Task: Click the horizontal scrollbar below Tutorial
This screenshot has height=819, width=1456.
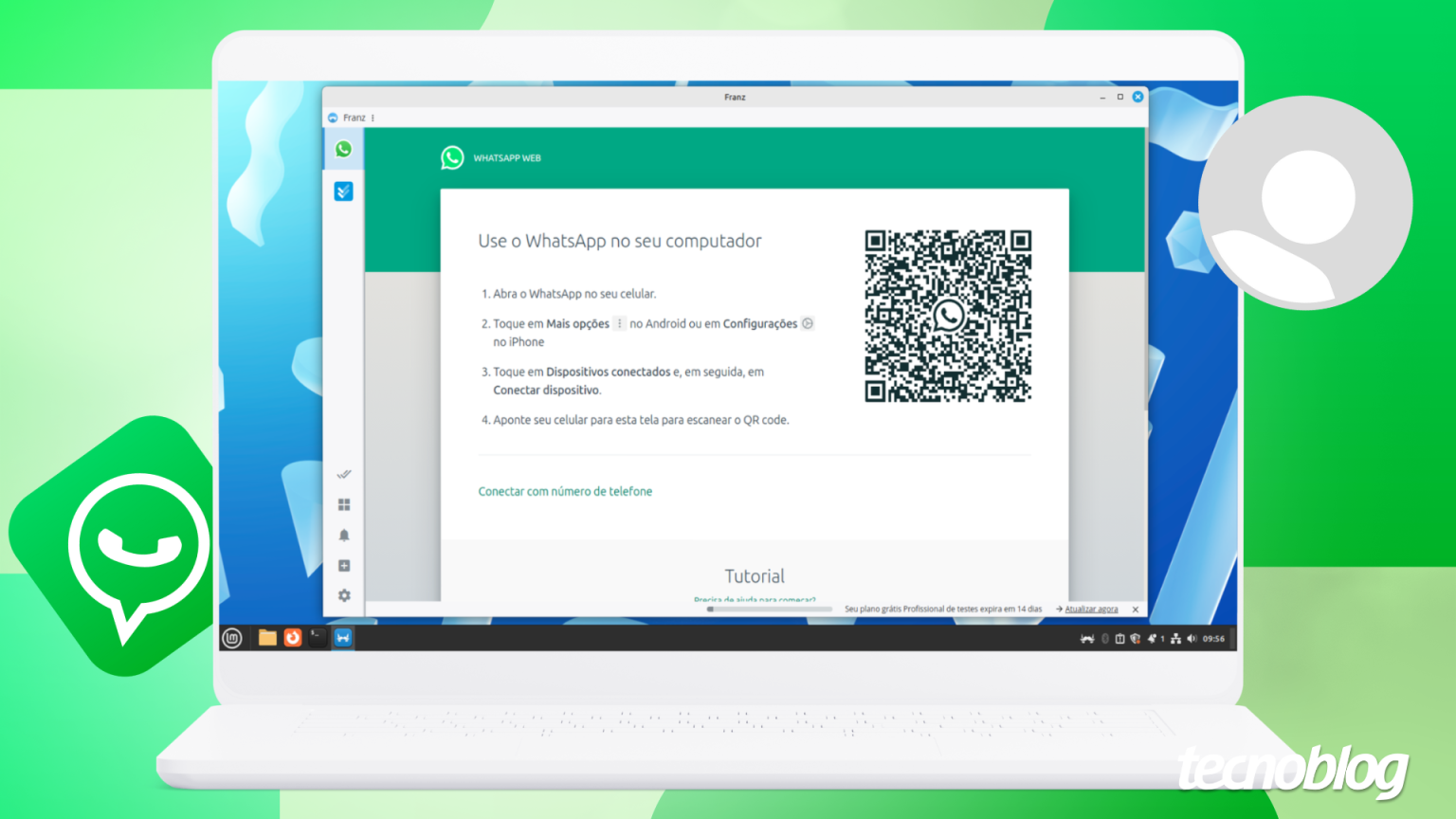Action: (769, 610)
